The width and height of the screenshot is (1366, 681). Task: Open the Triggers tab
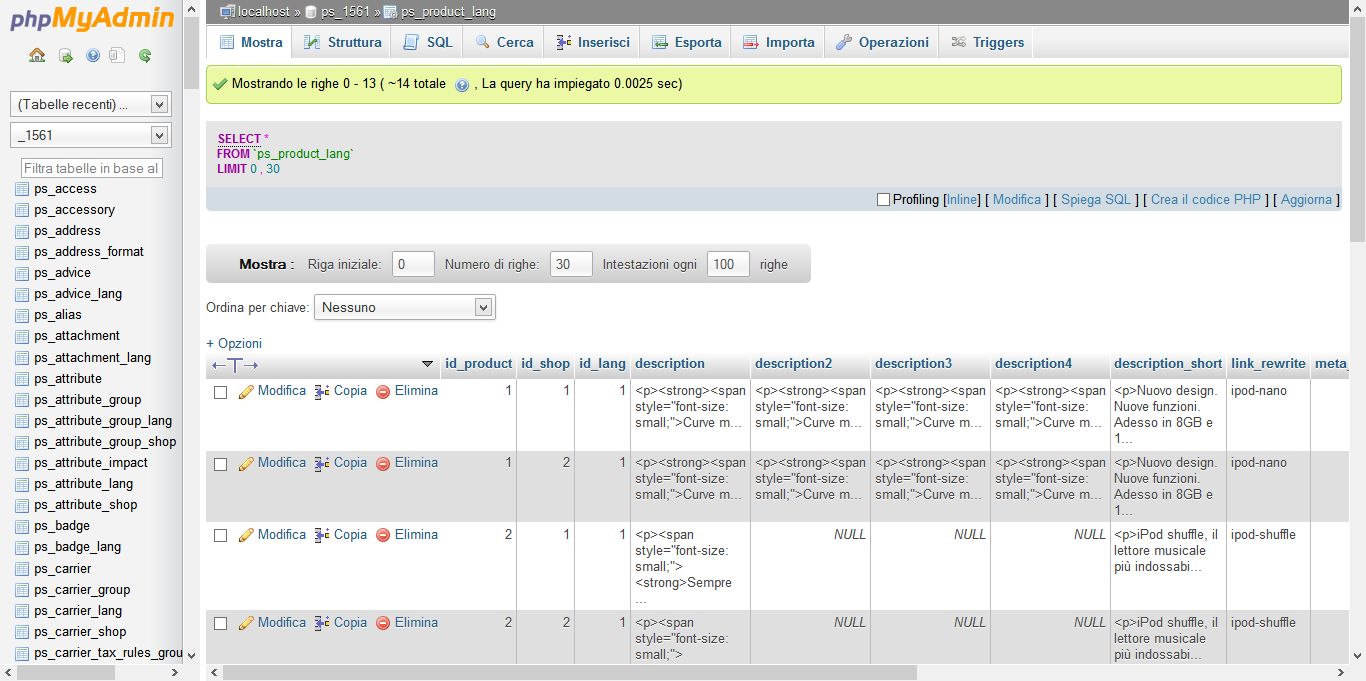point(987,42)
